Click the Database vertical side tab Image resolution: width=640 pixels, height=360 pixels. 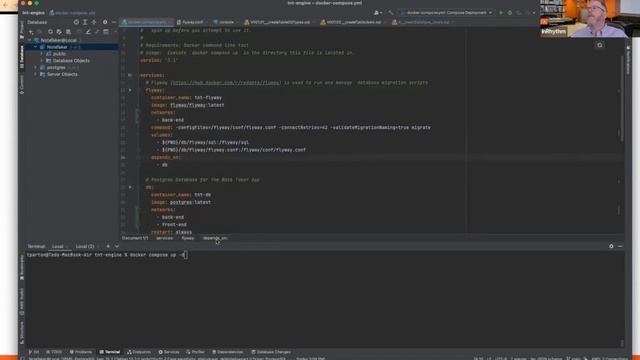(x=22, y=57)
